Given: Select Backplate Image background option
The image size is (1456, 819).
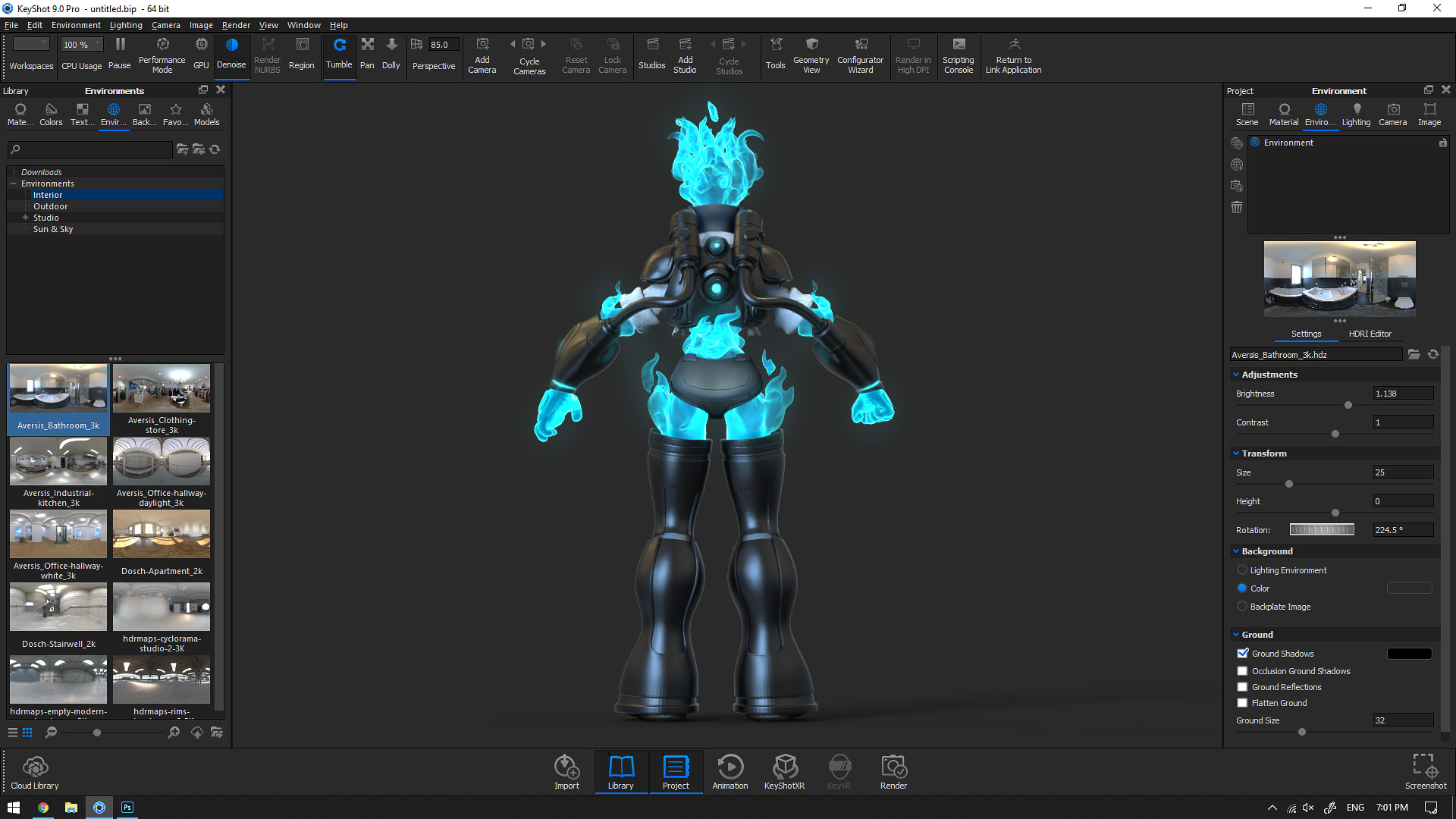Looking at the screenshot, I should pyautogui.click(x=1242, y=607).
